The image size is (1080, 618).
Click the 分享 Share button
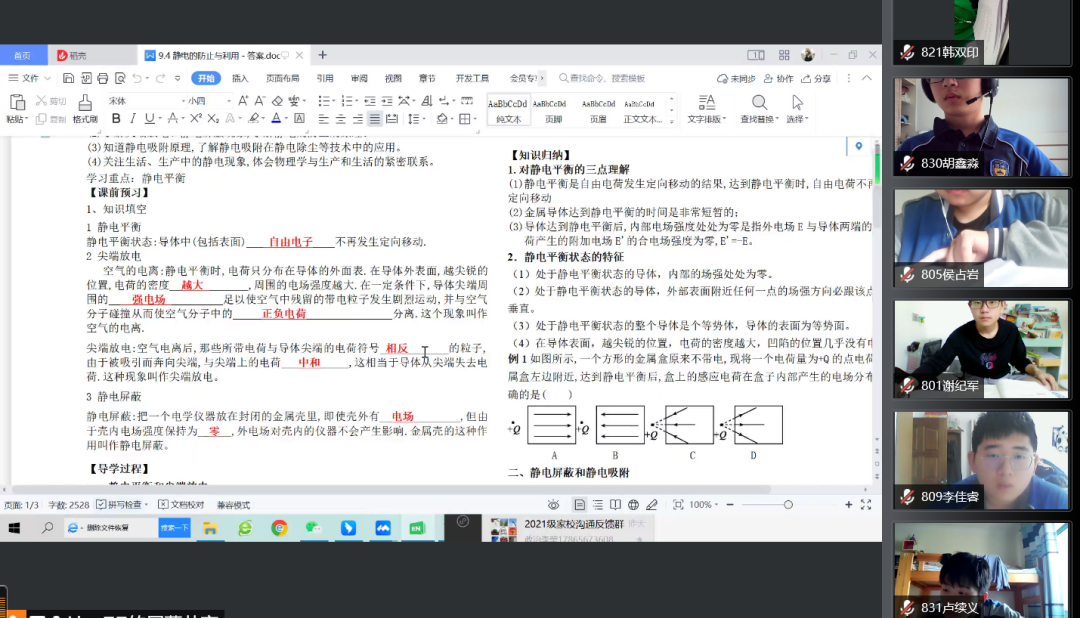(x=816, y=78)
